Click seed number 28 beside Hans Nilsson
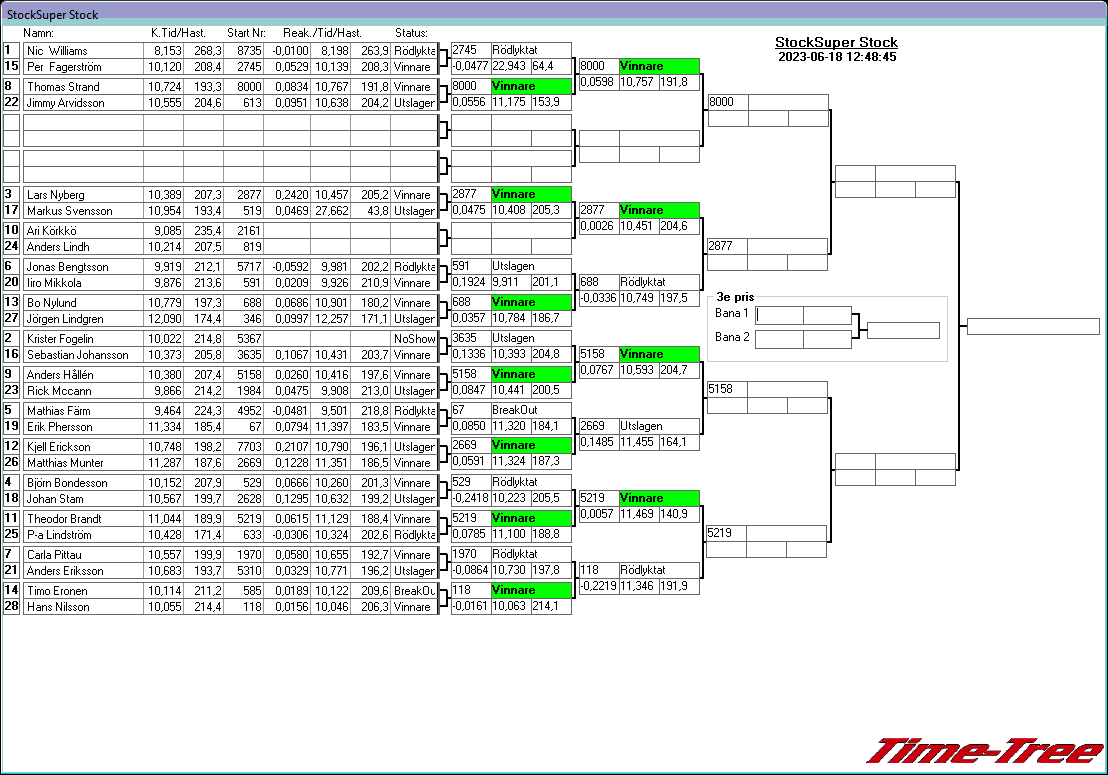Screen dimensions: 1108x775 [11, 607]
